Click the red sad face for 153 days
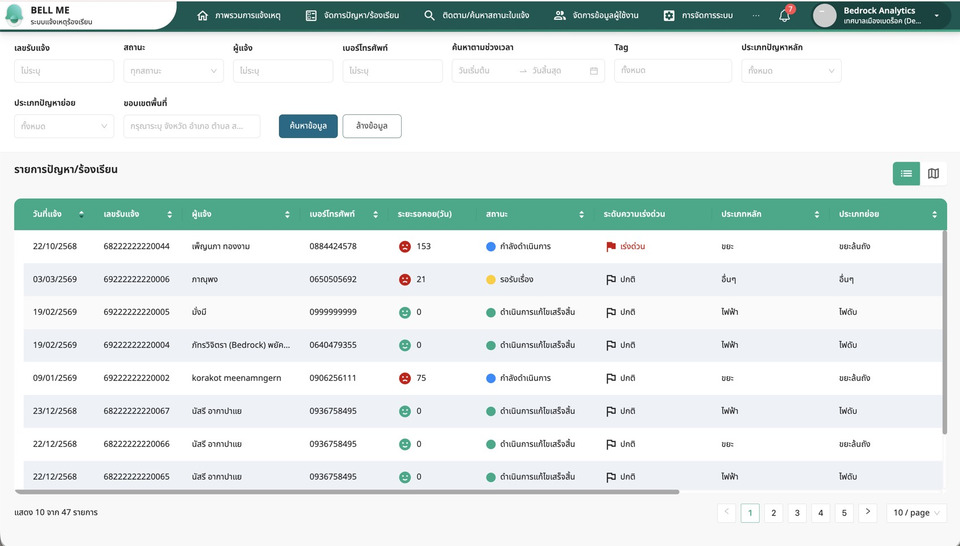960x546 pixels. [404, 246]
